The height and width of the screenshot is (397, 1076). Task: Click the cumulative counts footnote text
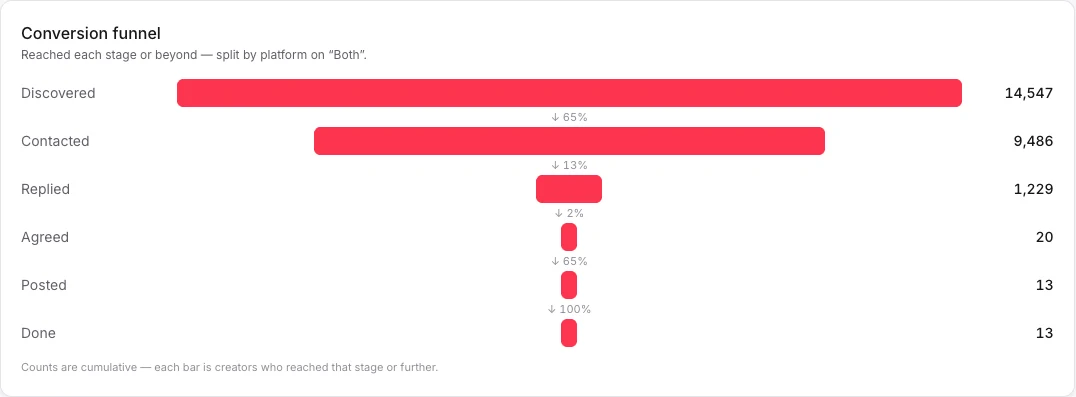click(229, 368)
